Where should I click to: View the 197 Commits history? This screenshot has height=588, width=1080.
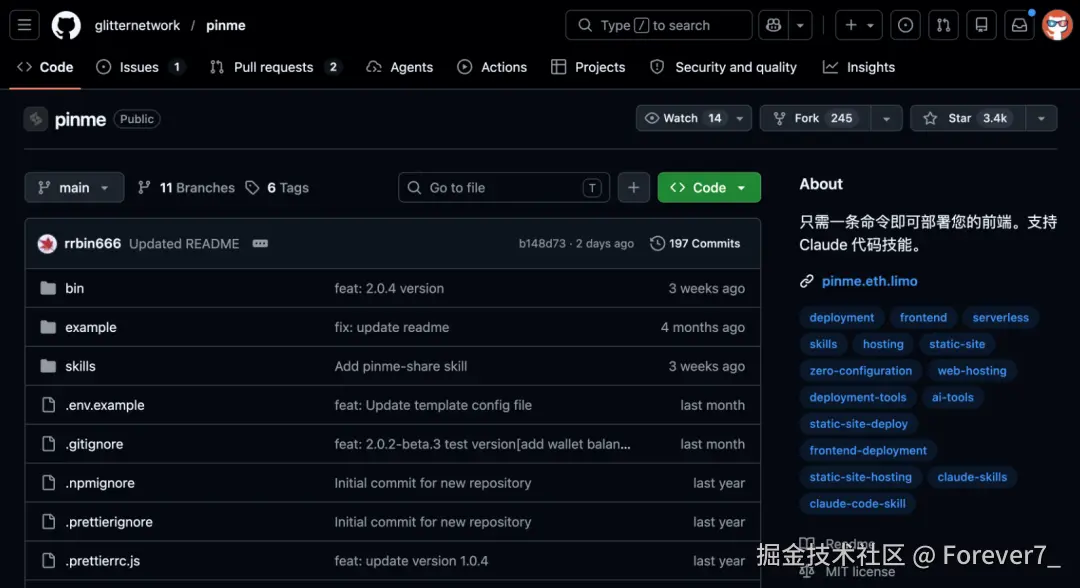[x=695, y=244]
